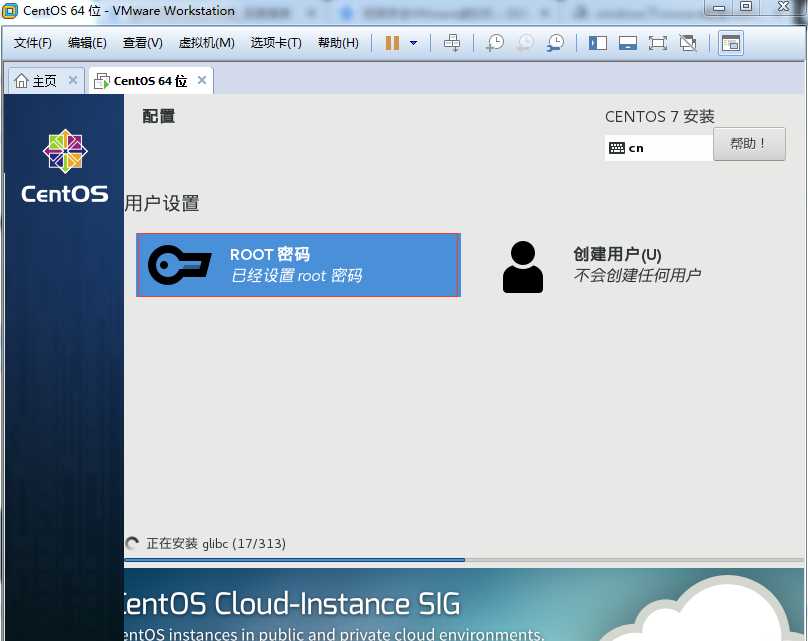Image resolution: width=808 pixels, height=641 pixels.
Task: Open the snapshot manager icon
Action: coord(556,43)
